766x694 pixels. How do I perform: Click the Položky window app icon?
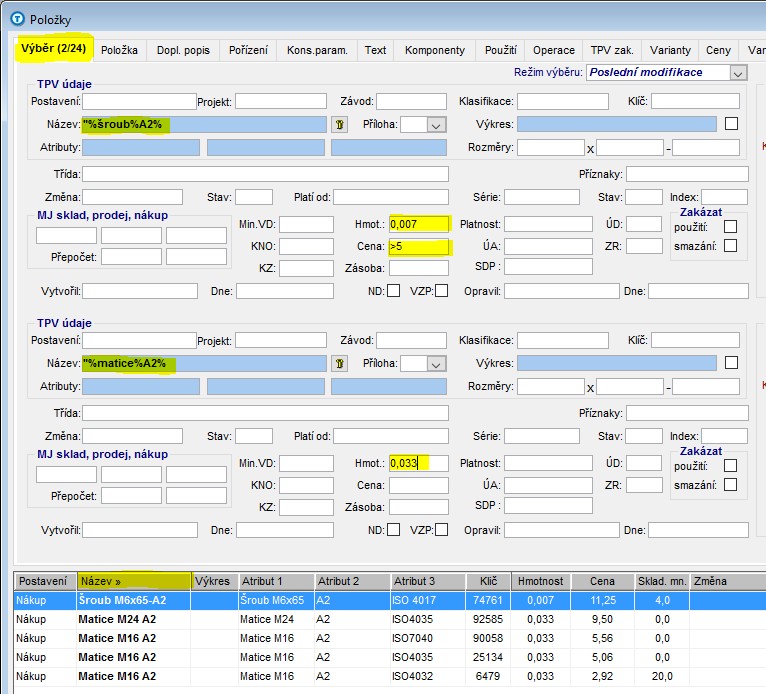point(17,19)
